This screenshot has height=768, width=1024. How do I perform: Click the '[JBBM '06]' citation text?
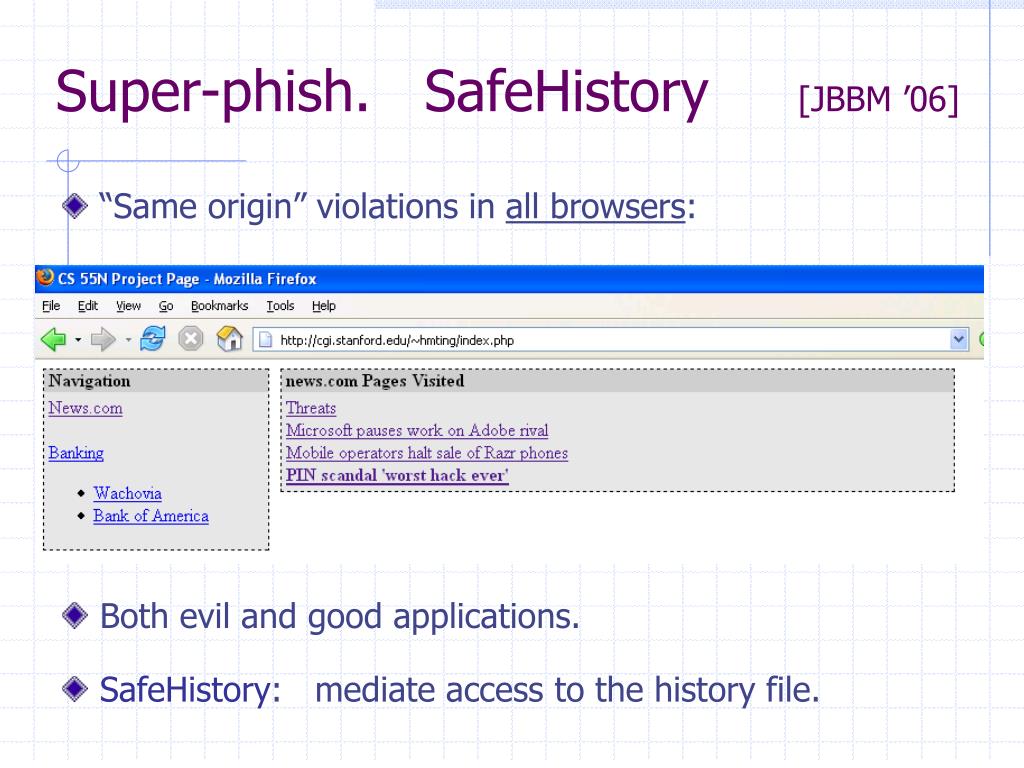[878, 100]
